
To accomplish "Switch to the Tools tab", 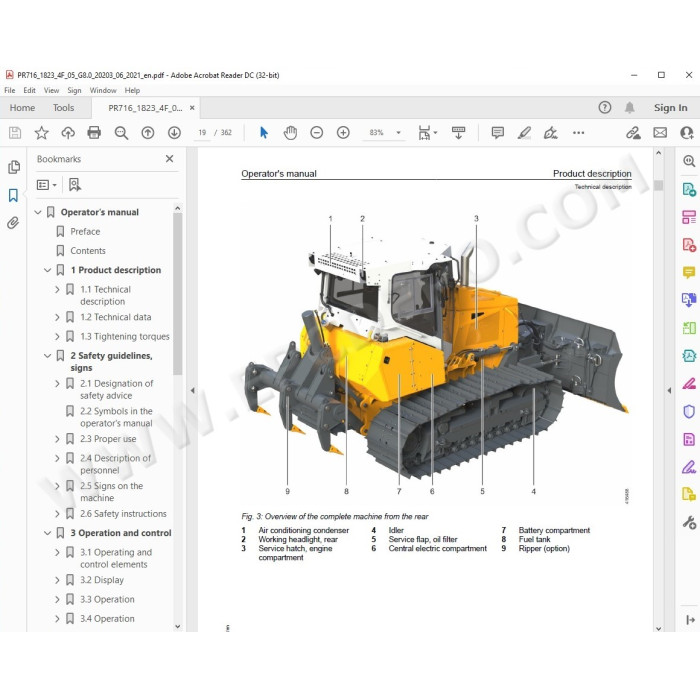I will (63, 108).
